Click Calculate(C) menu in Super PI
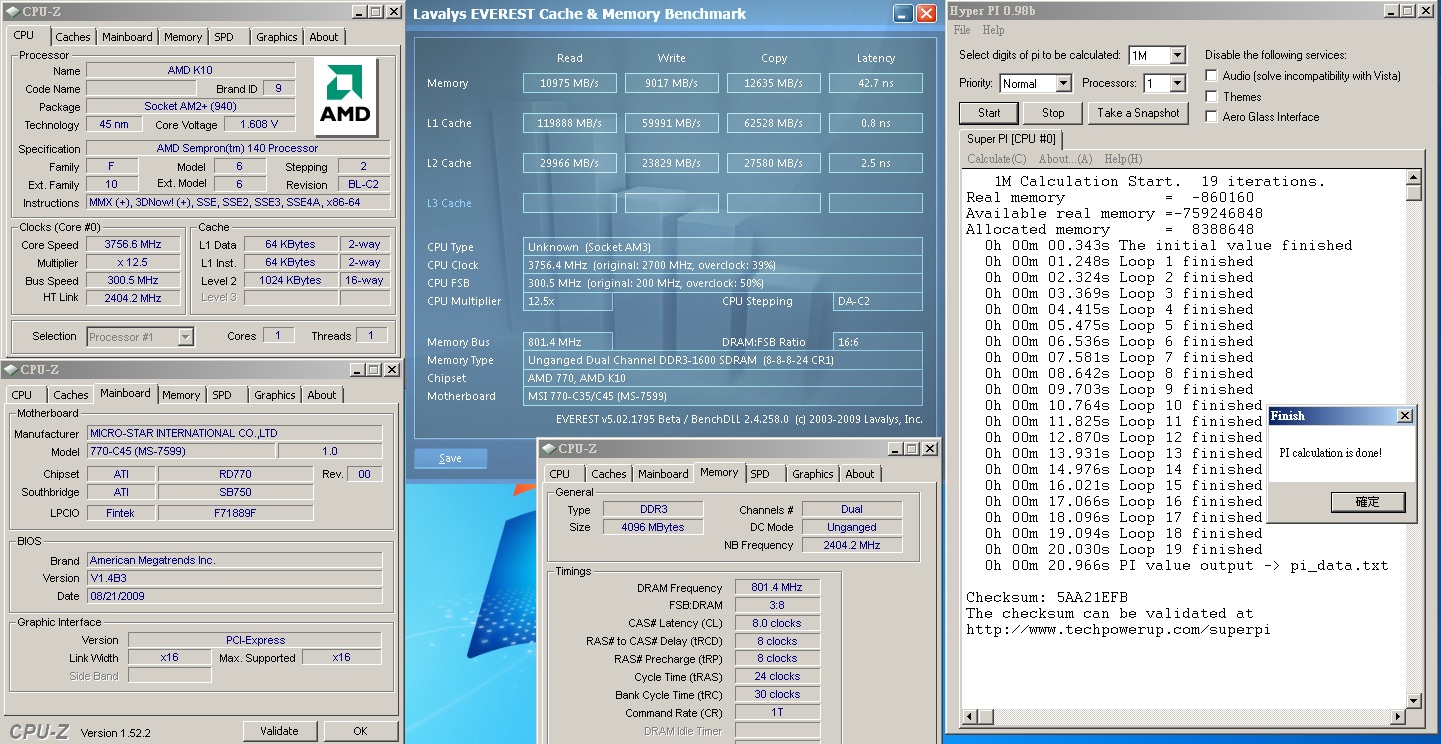This screenshot has height=744, width=1441. [x=997, y=159]
